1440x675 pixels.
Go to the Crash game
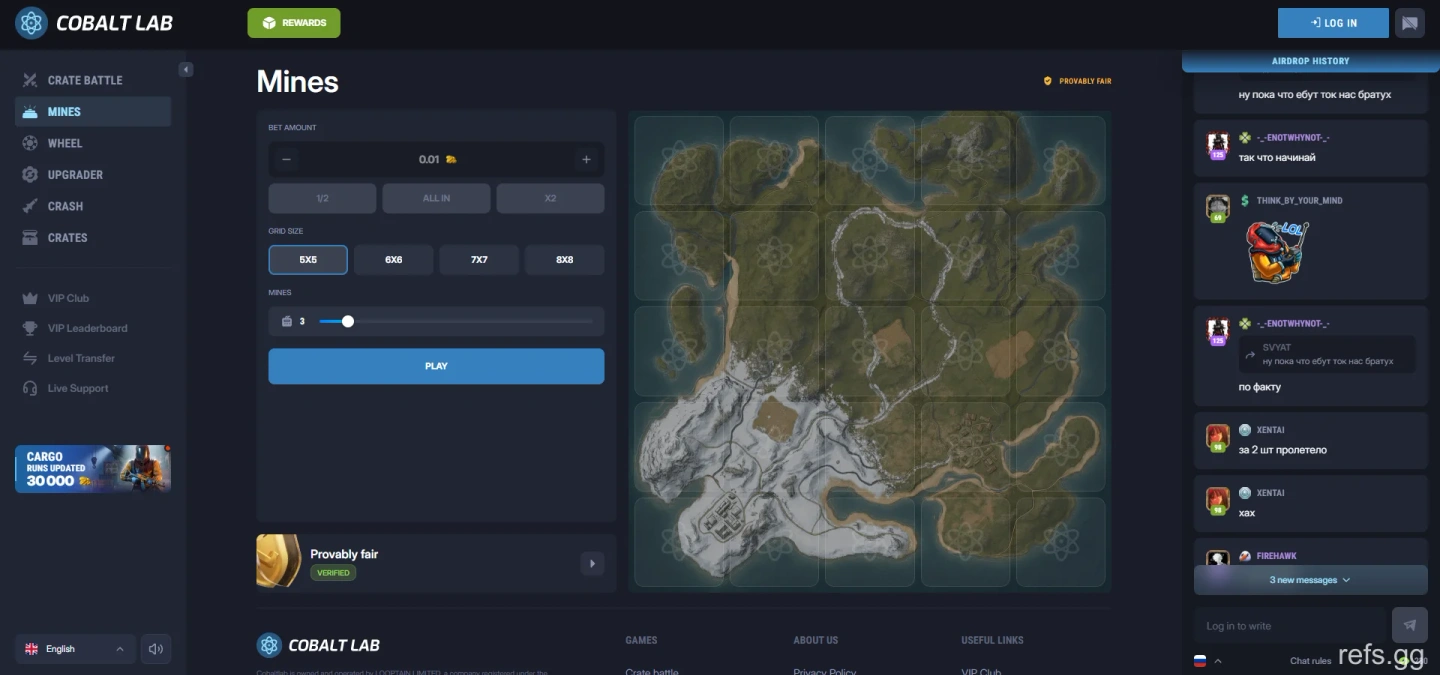click(x=93, y=206)
